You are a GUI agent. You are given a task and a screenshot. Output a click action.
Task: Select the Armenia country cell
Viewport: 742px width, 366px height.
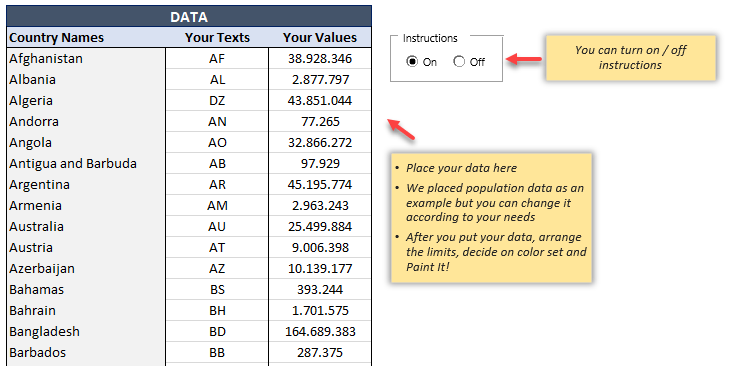click(86, 205)
